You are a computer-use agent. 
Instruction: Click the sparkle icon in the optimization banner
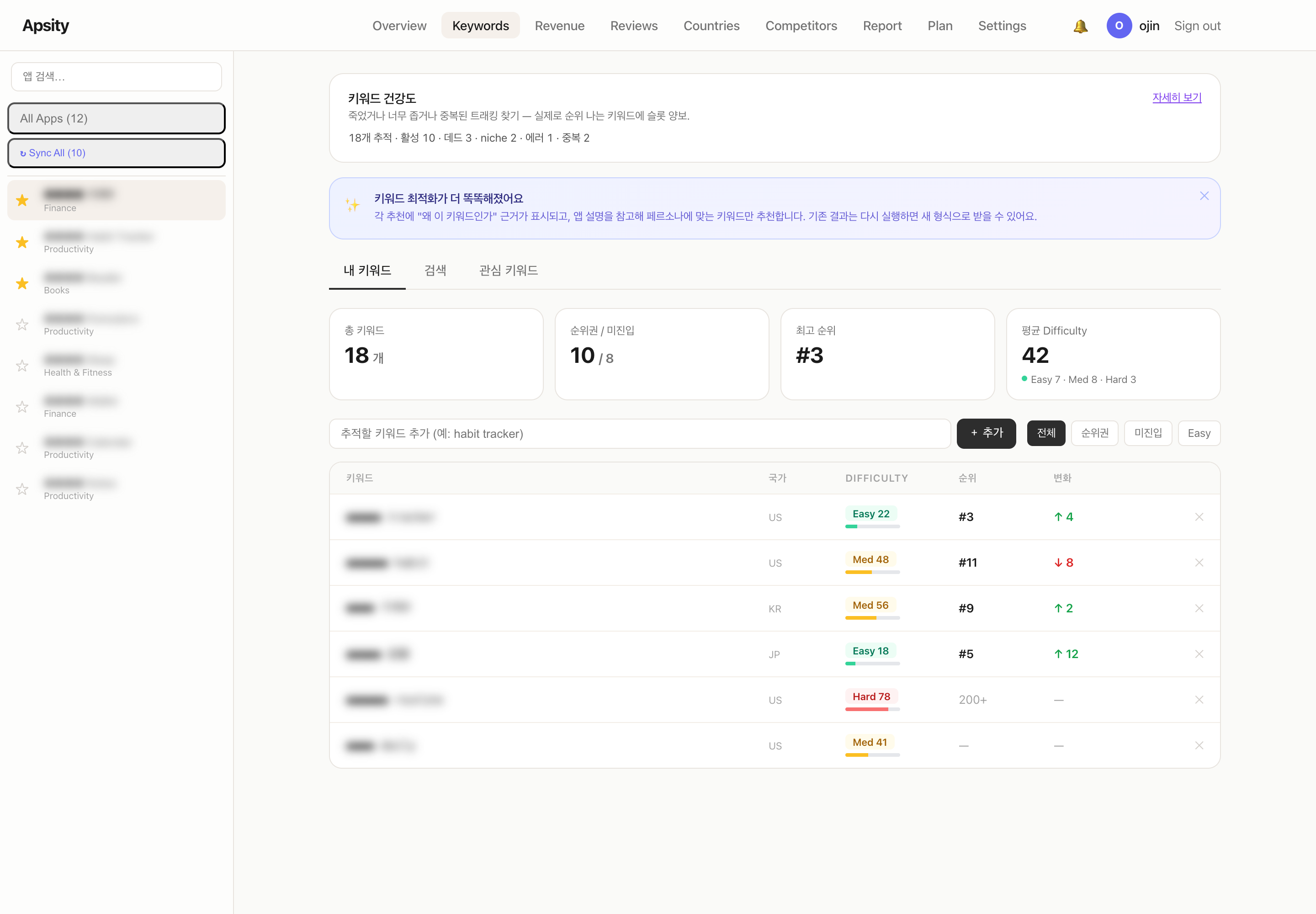(353, 205)
